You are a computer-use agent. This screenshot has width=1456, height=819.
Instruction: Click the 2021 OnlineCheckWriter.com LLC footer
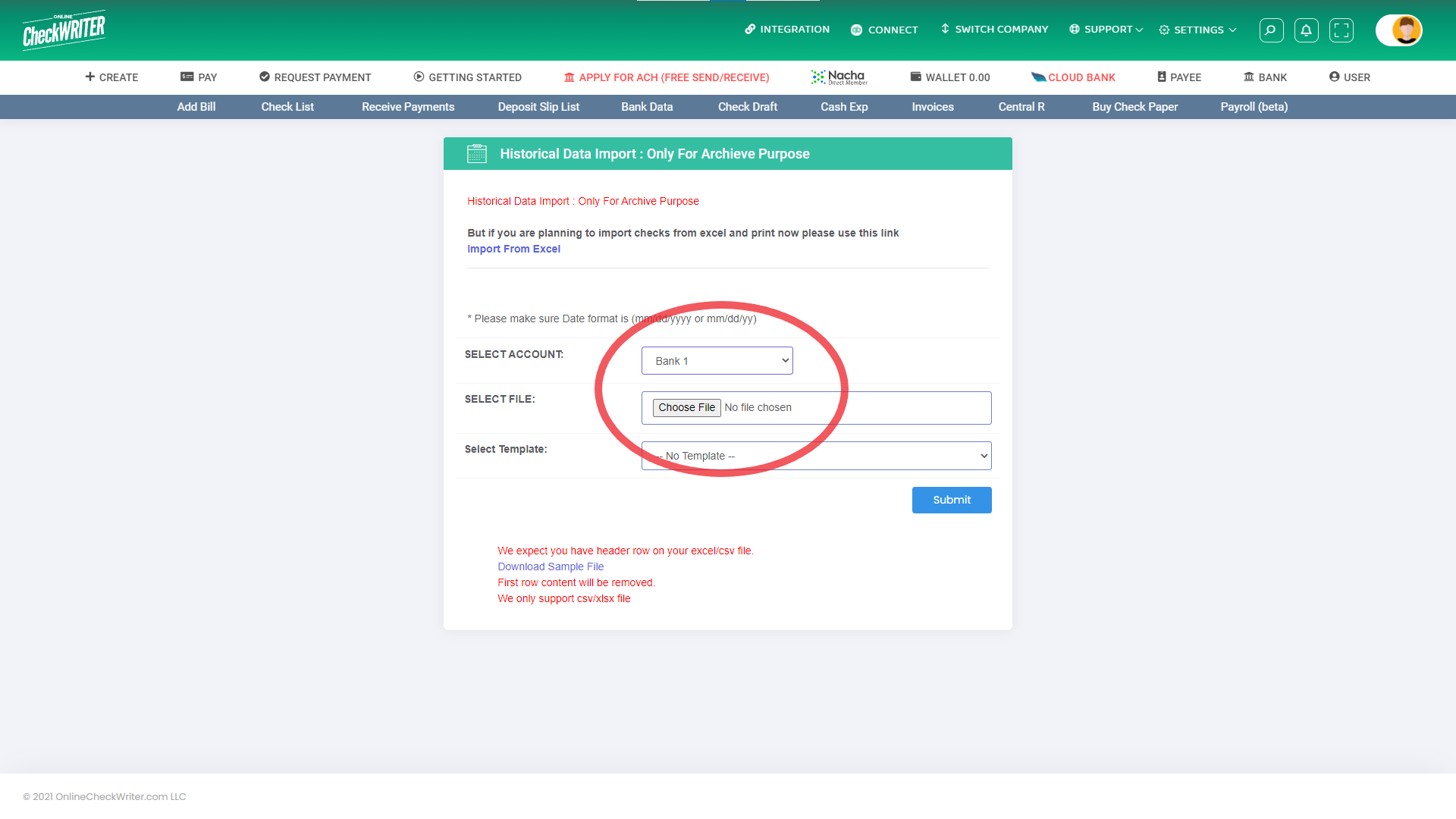tap(105, 796)
